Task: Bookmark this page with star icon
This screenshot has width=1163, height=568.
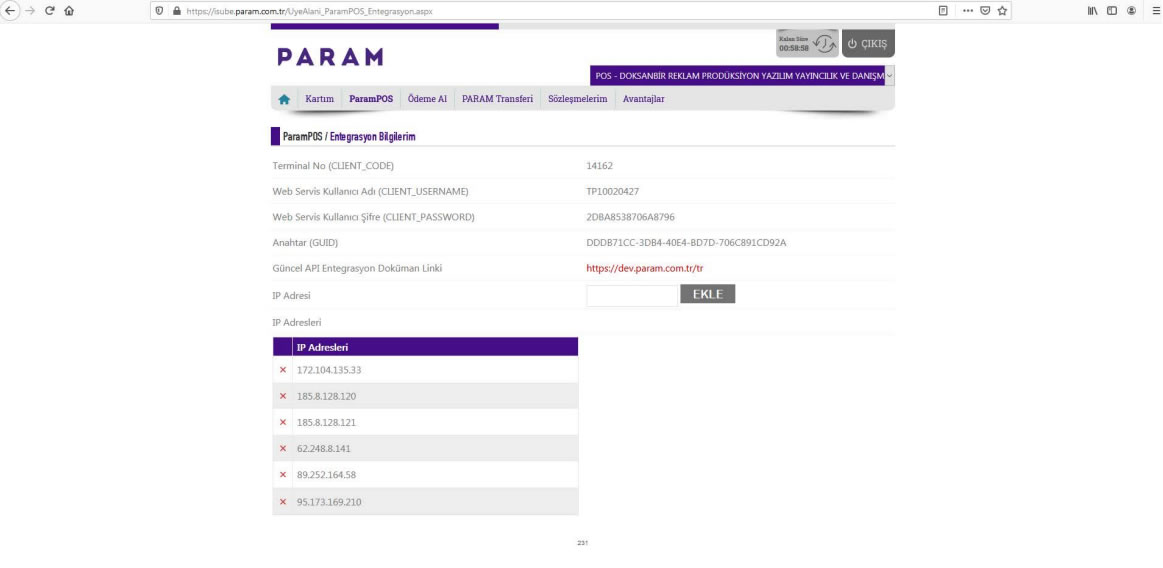Action: (x=1002, y=11)
